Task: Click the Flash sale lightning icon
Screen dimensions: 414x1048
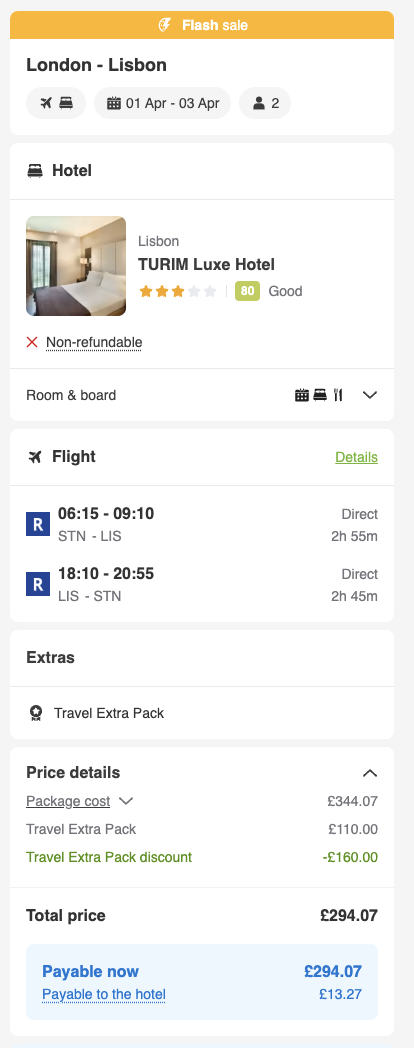Action: (x=165, y=25)
